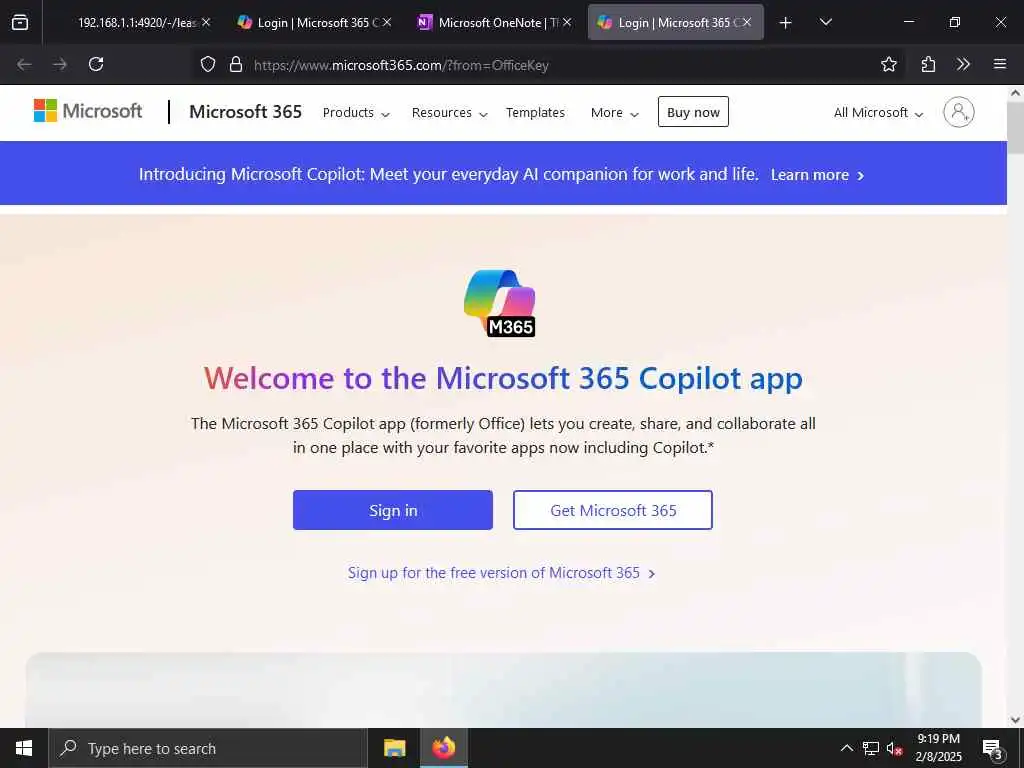Image resolution: width=1024 pixels, height=768 pixels.
Task: List all tabs dropdown arrow
Action: [825, 22]
